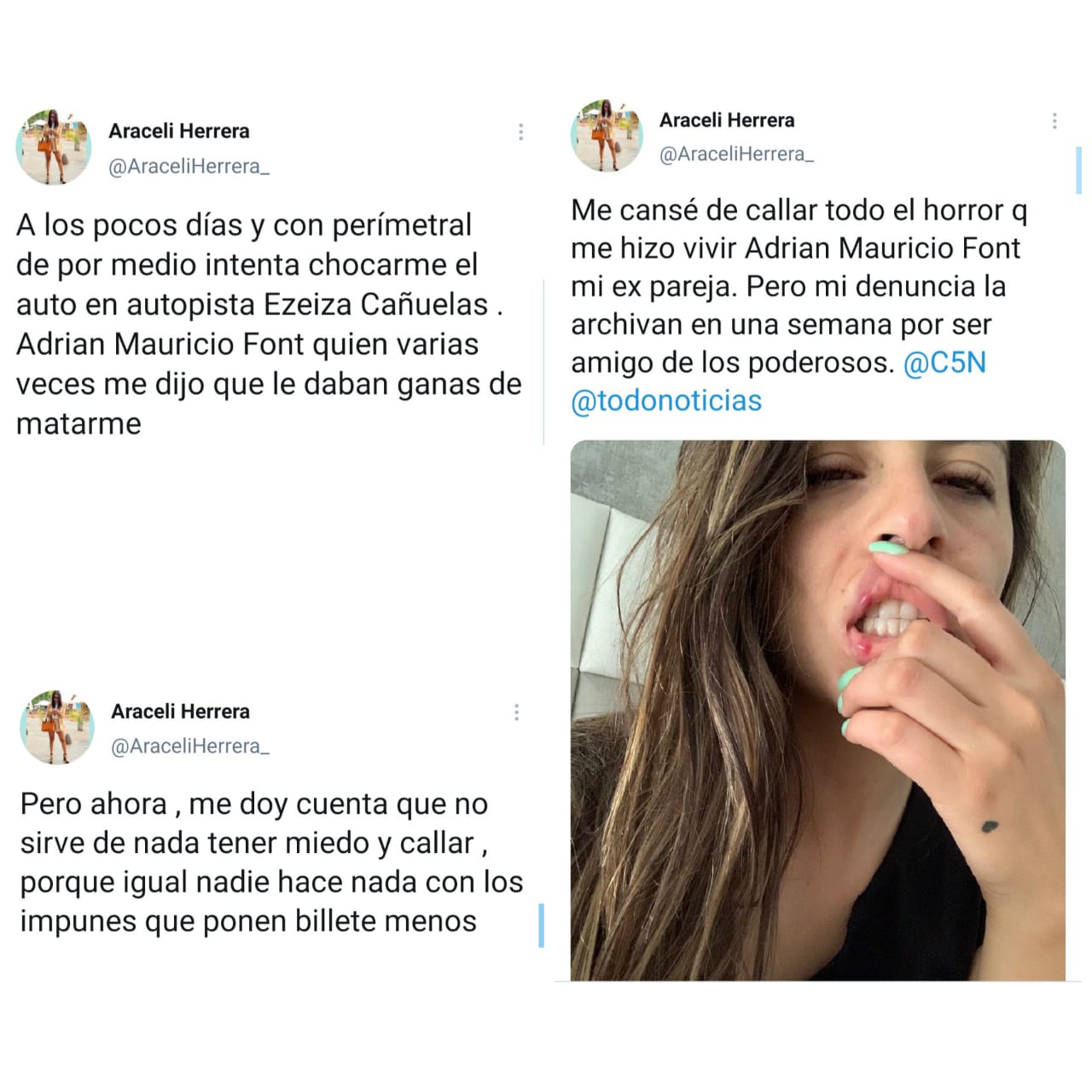Open the tweet text mentioning autopista Ezeiza Cañuelas

(x=269, y=324)
